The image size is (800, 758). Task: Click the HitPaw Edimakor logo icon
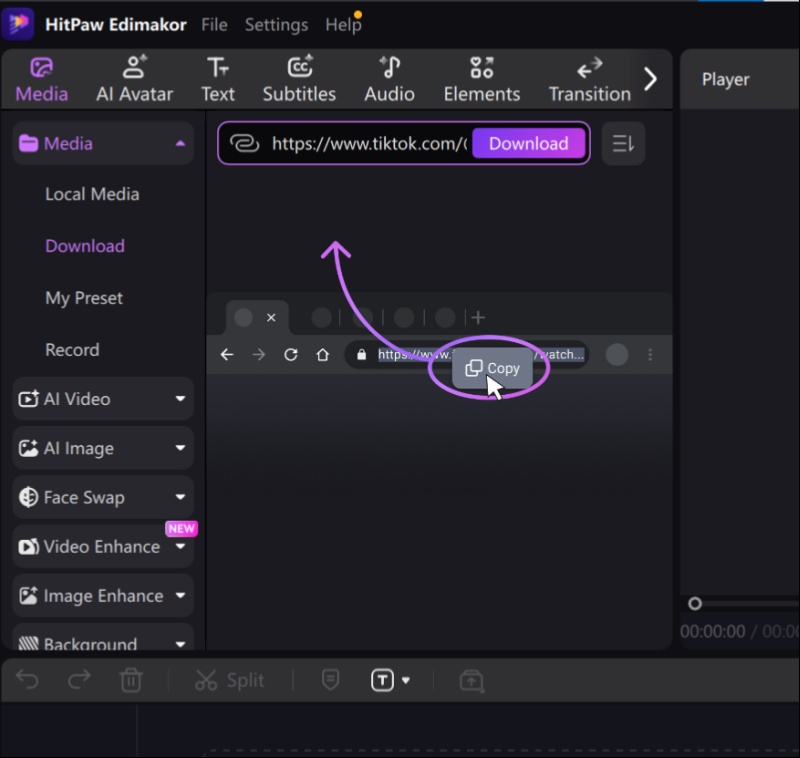tap(18, 23)
